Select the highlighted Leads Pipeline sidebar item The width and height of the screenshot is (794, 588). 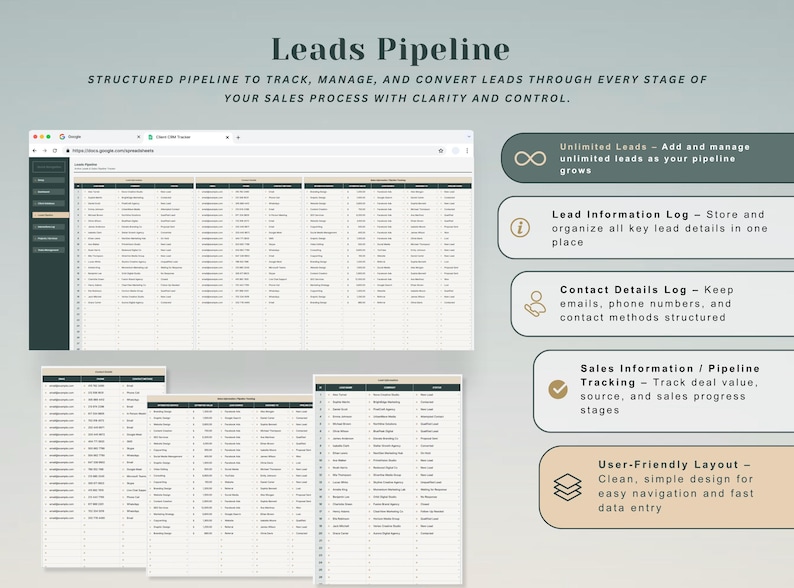[50, 215]
